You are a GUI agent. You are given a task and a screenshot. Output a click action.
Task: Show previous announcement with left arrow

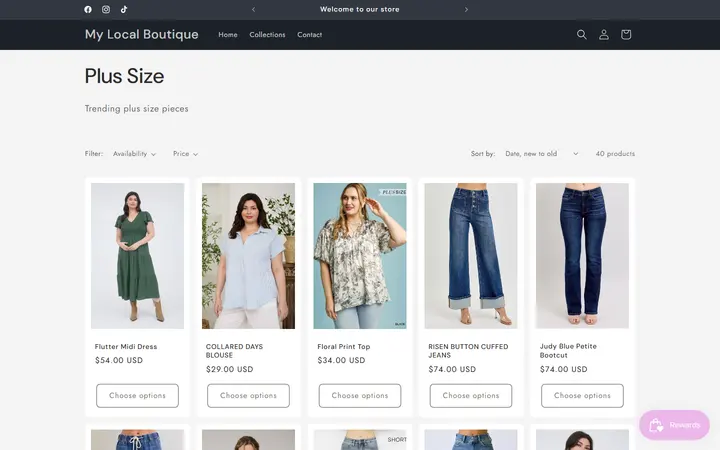253,9
